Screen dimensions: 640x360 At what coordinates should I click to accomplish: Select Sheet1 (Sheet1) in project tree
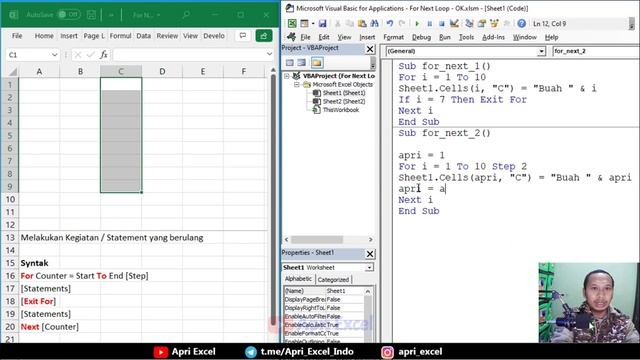point(344,93)
